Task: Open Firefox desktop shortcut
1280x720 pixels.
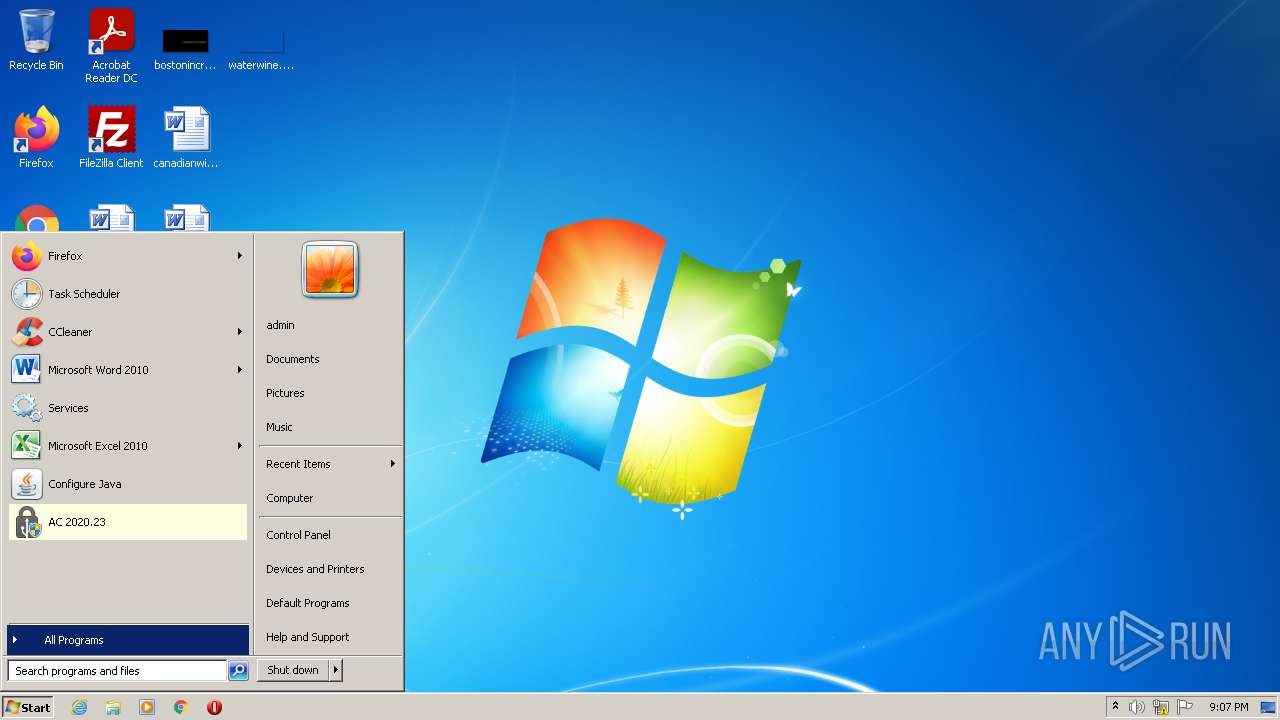Action: coord(36,137)
